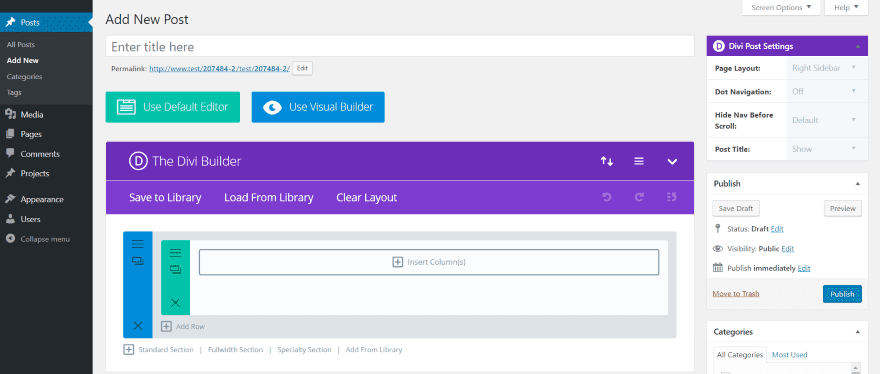Click the Media icon in sidebar
The image size is (880, 374).
pyautogui.click(x=10, y=115)
